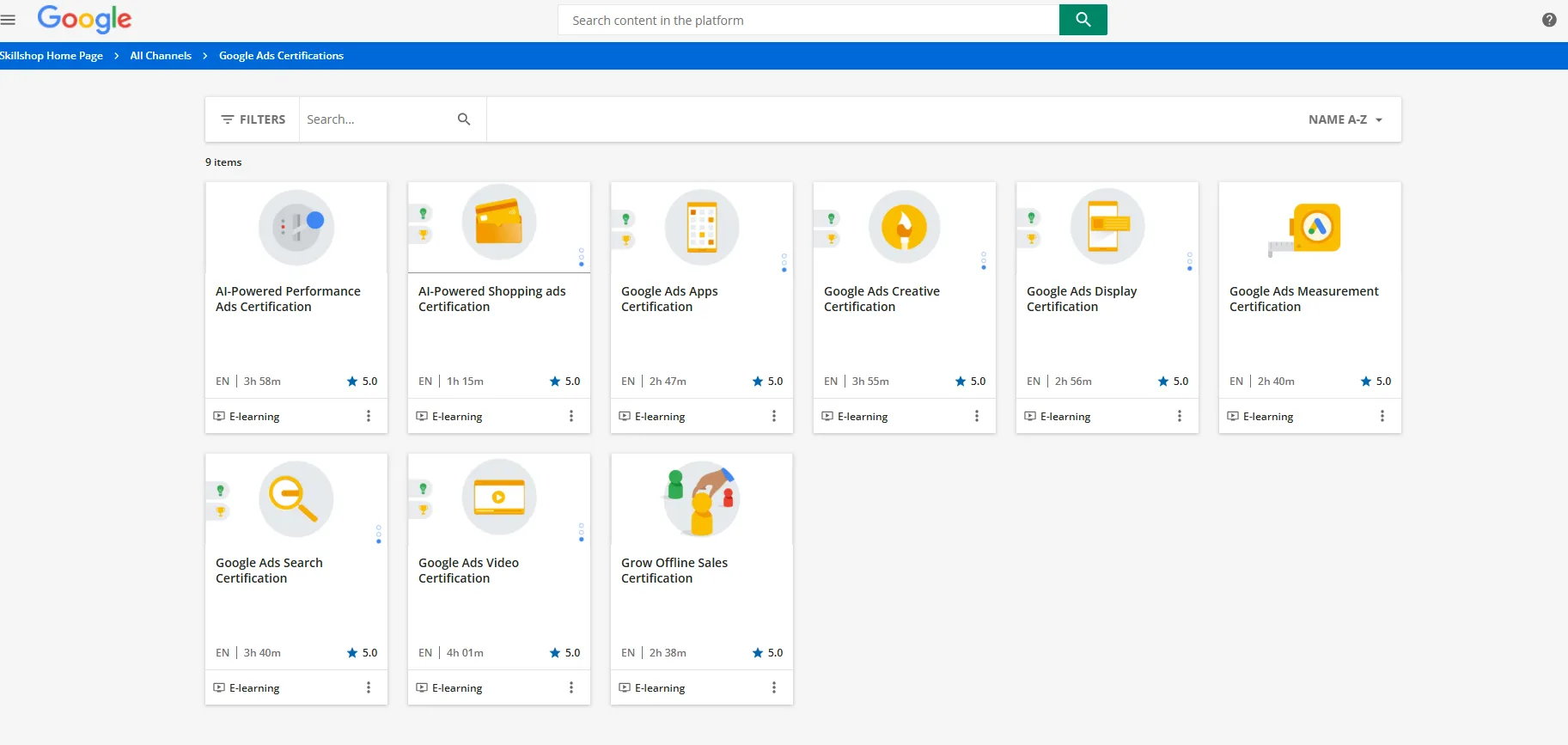
Task: Click the green search button
Action: (x=1083, y=20)
